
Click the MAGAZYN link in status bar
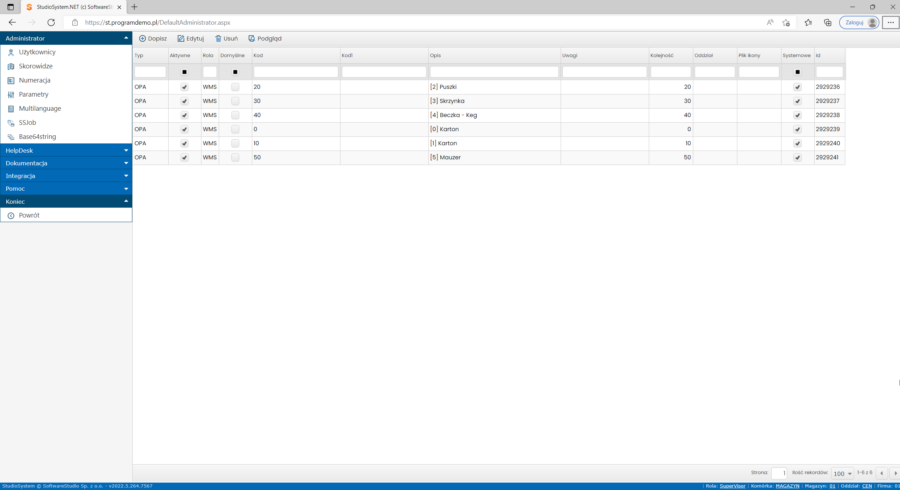(x=787, y=486)
